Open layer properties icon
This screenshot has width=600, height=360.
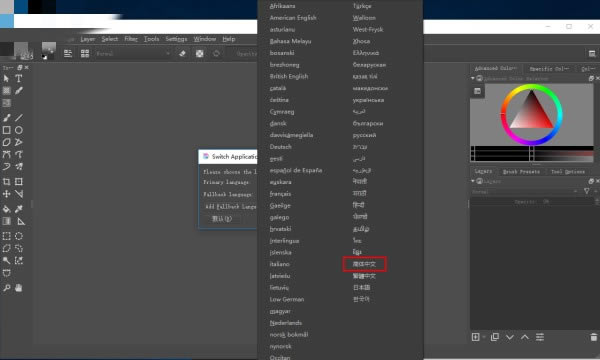coord(540,337)
